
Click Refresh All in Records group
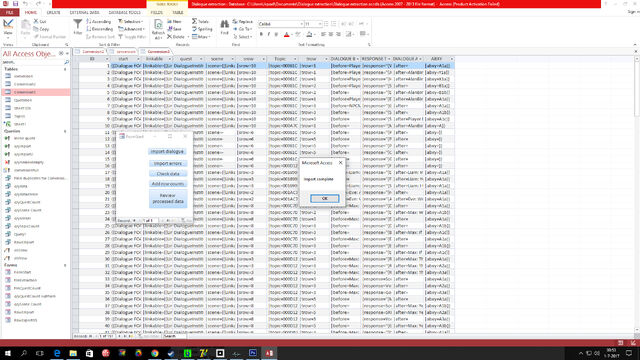click(x=158, y=29)
